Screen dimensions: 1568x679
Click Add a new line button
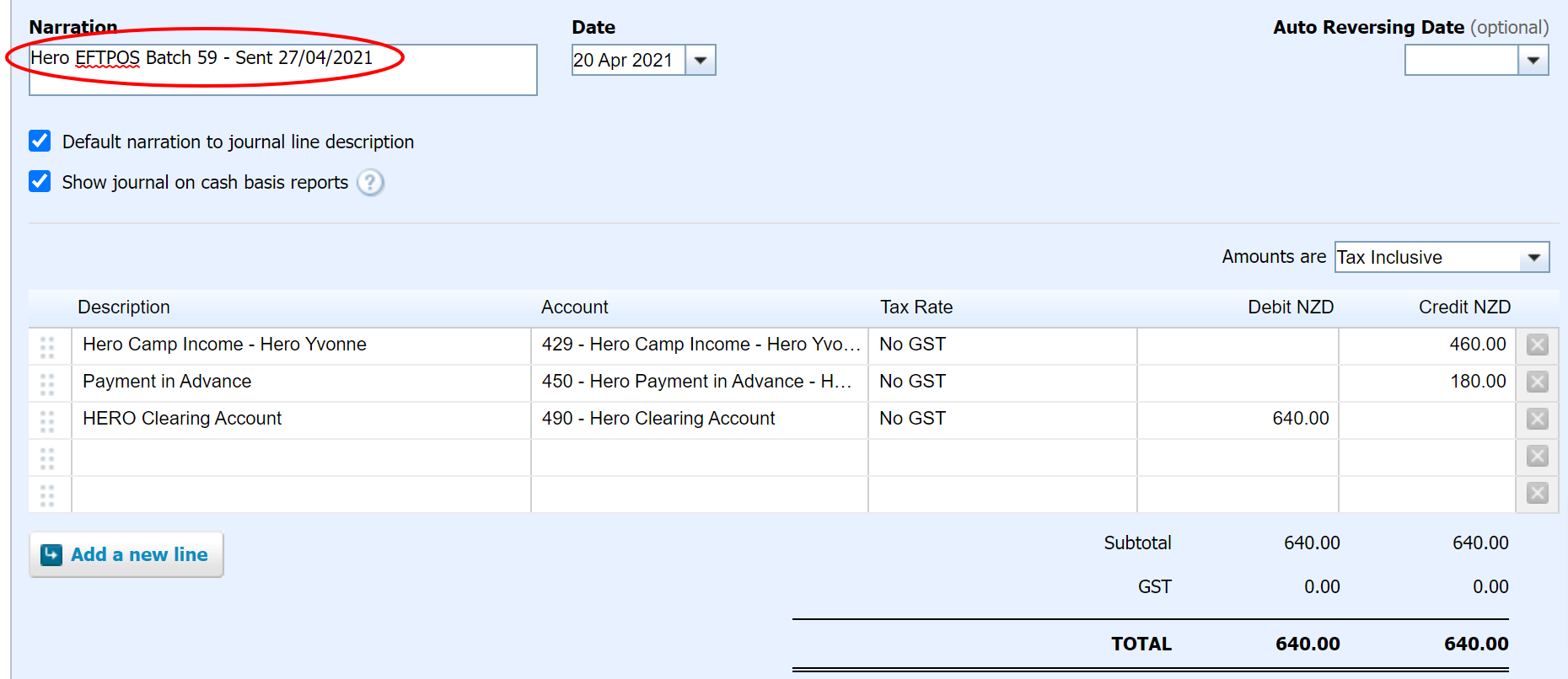click(126, 554)
